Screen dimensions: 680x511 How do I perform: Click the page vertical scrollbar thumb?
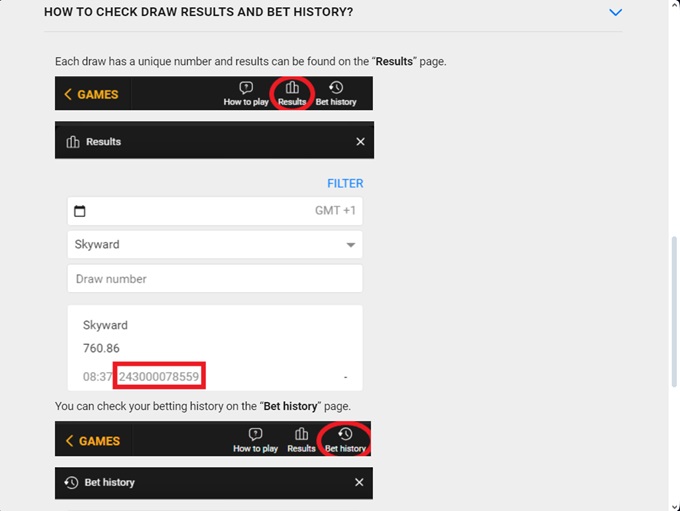(674, 311)
